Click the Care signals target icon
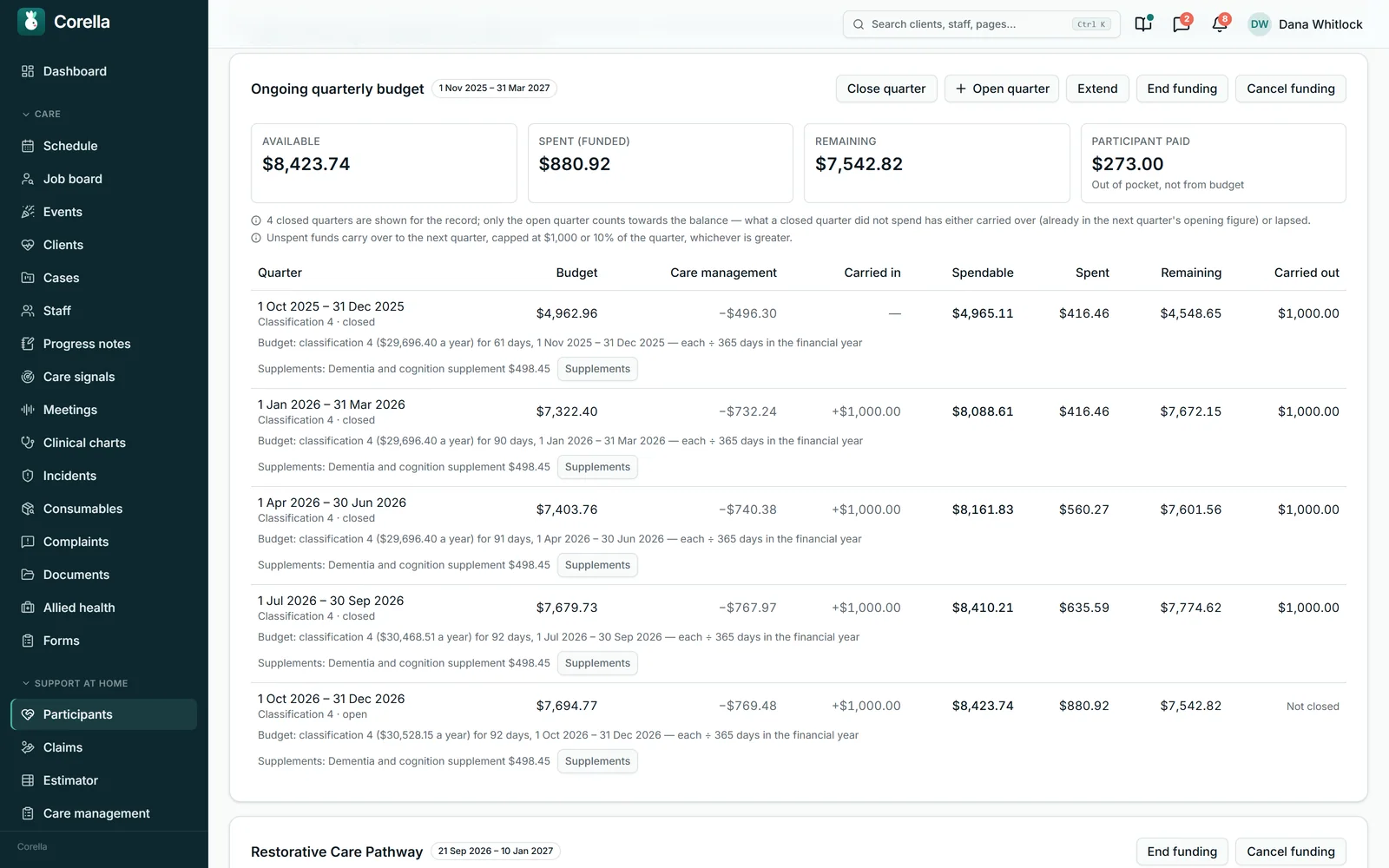 [28, 377]
